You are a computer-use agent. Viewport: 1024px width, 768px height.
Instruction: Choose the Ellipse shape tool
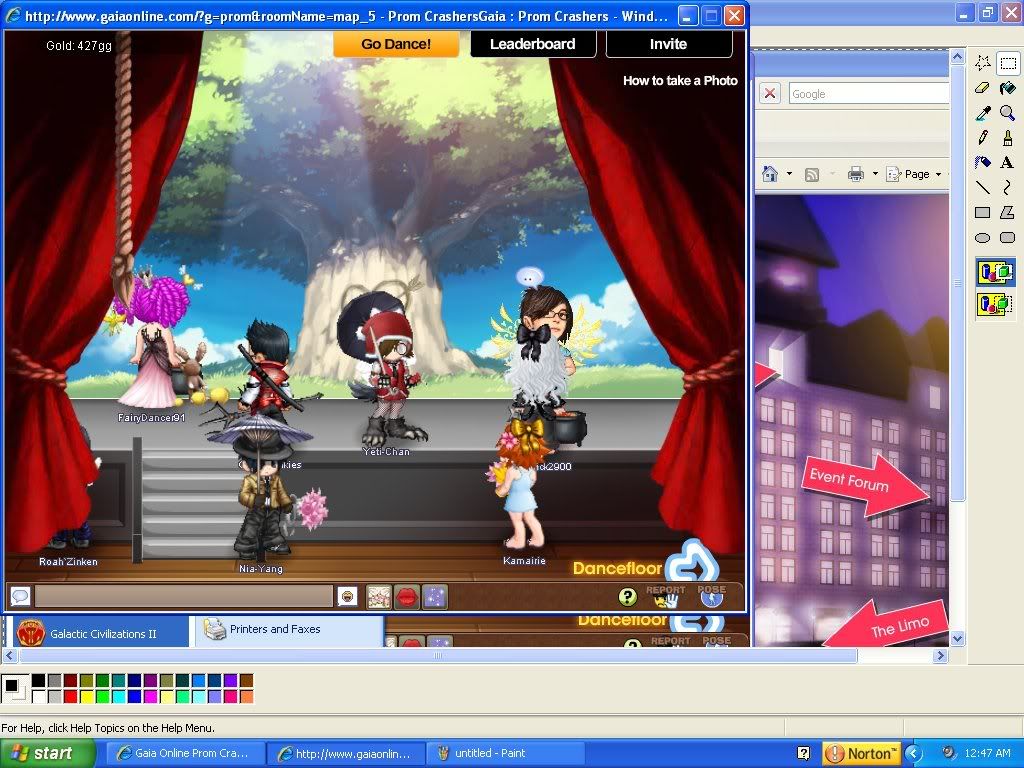982,238
